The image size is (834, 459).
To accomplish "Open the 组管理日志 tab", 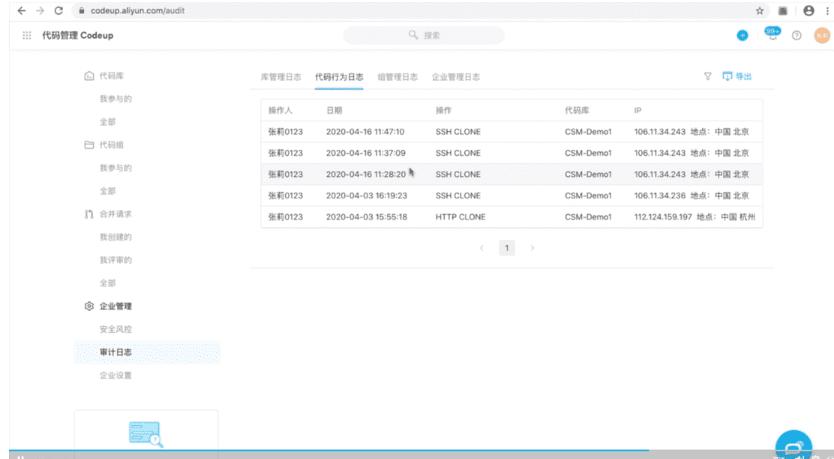I will tap(397, 77).
